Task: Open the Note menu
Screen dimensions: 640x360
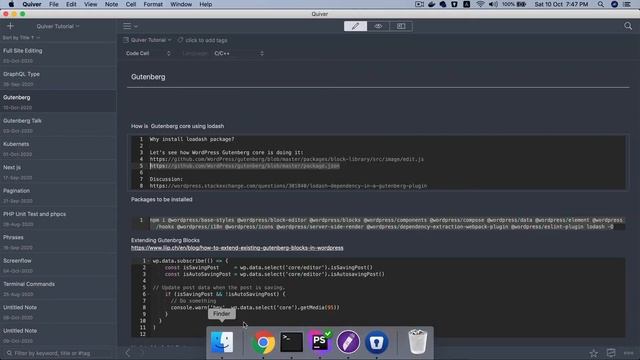Action: pyautogui.click(x=111, y=4)
